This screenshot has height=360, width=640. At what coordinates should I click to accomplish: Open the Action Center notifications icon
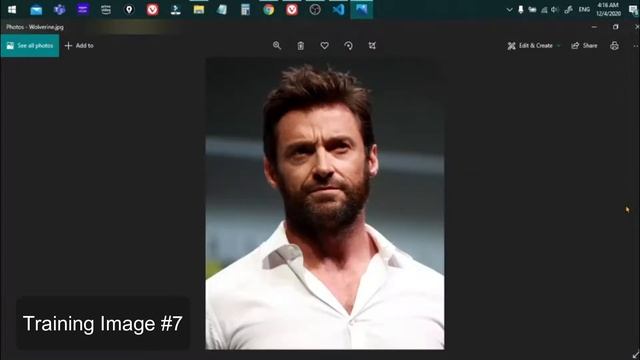coord(634,9)
